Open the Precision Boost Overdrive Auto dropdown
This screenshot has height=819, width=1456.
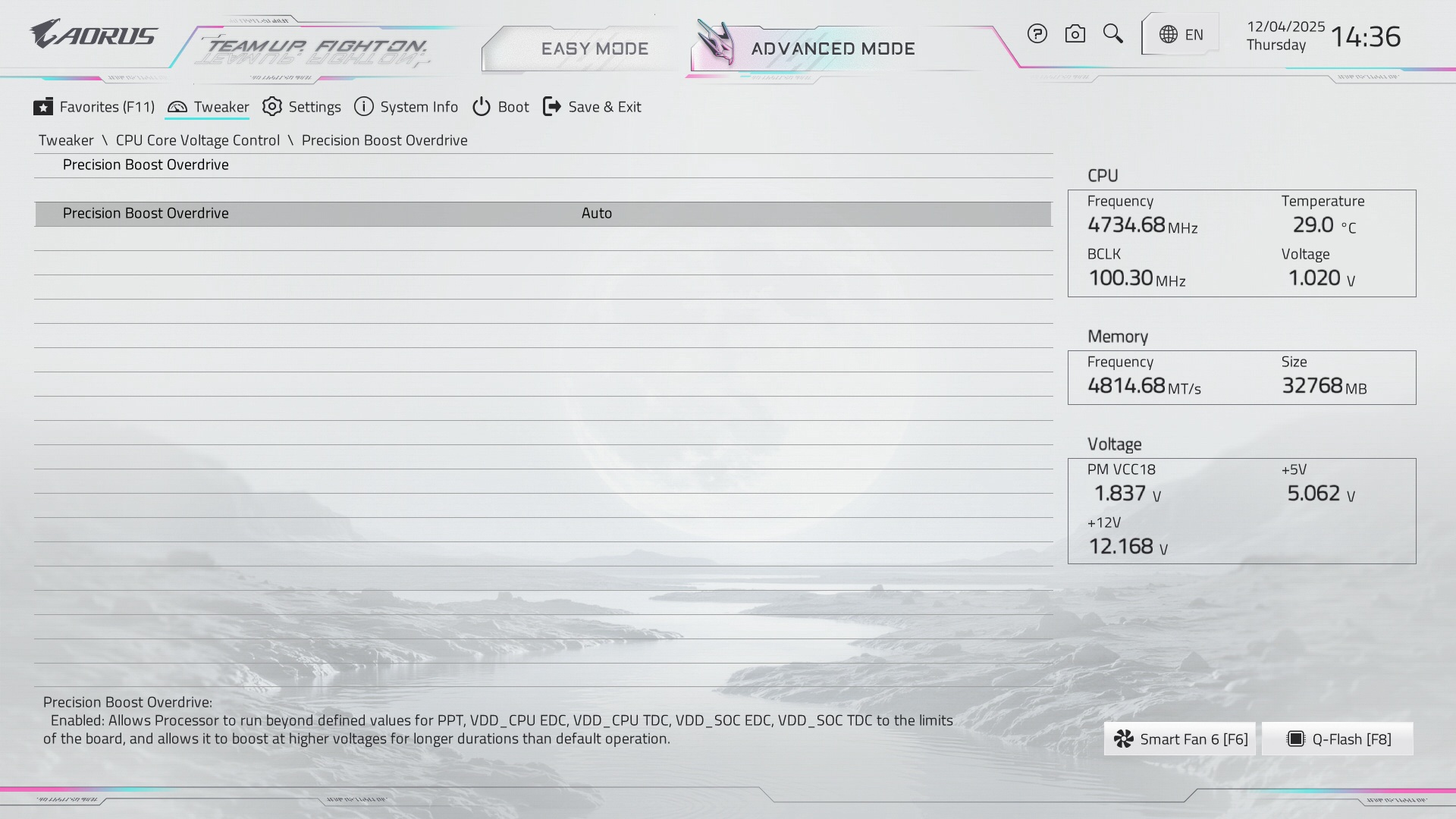click(597, 213)
